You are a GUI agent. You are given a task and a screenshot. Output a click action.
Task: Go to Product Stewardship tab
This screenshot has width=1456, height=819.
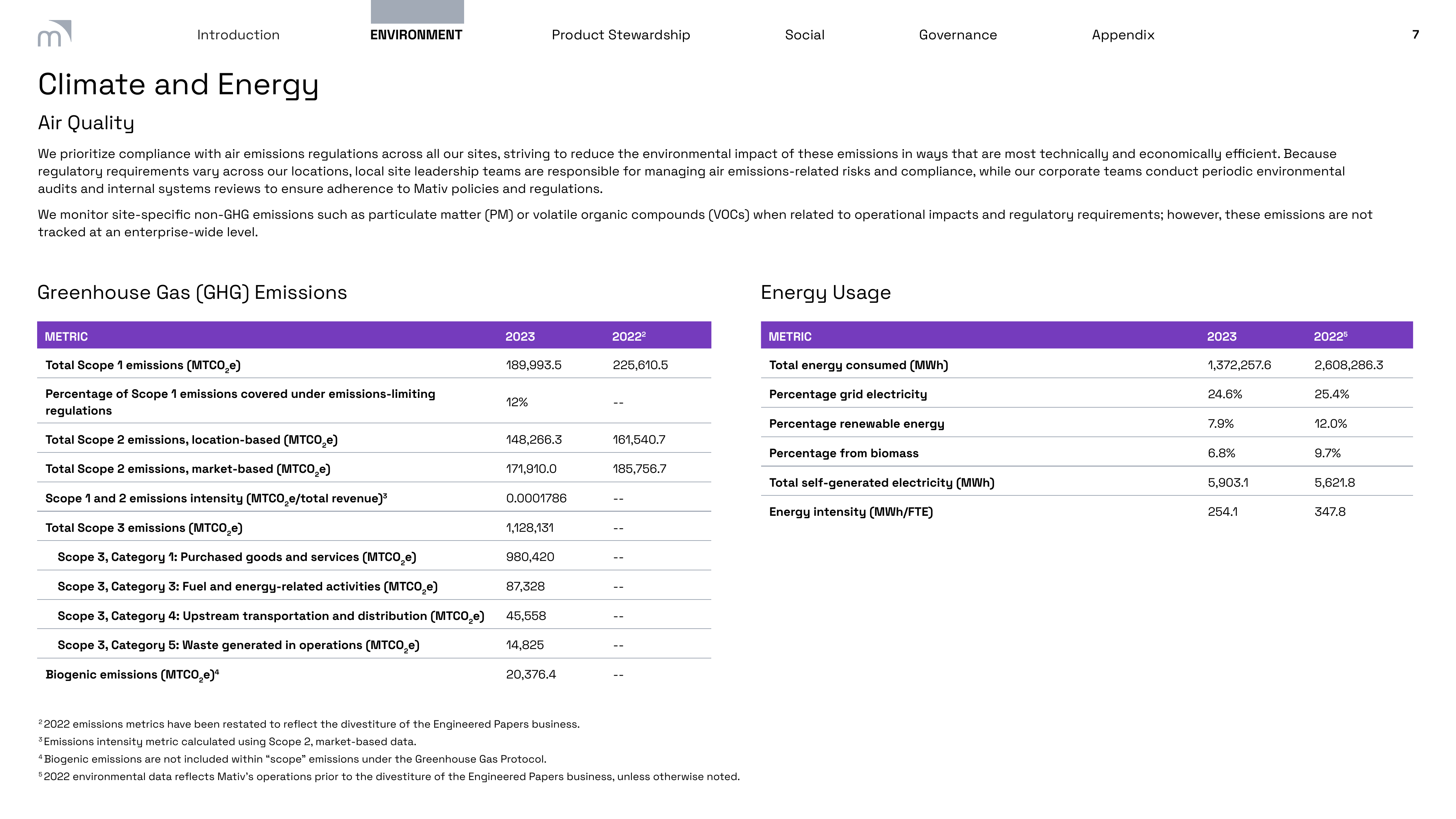pos(621,35)
